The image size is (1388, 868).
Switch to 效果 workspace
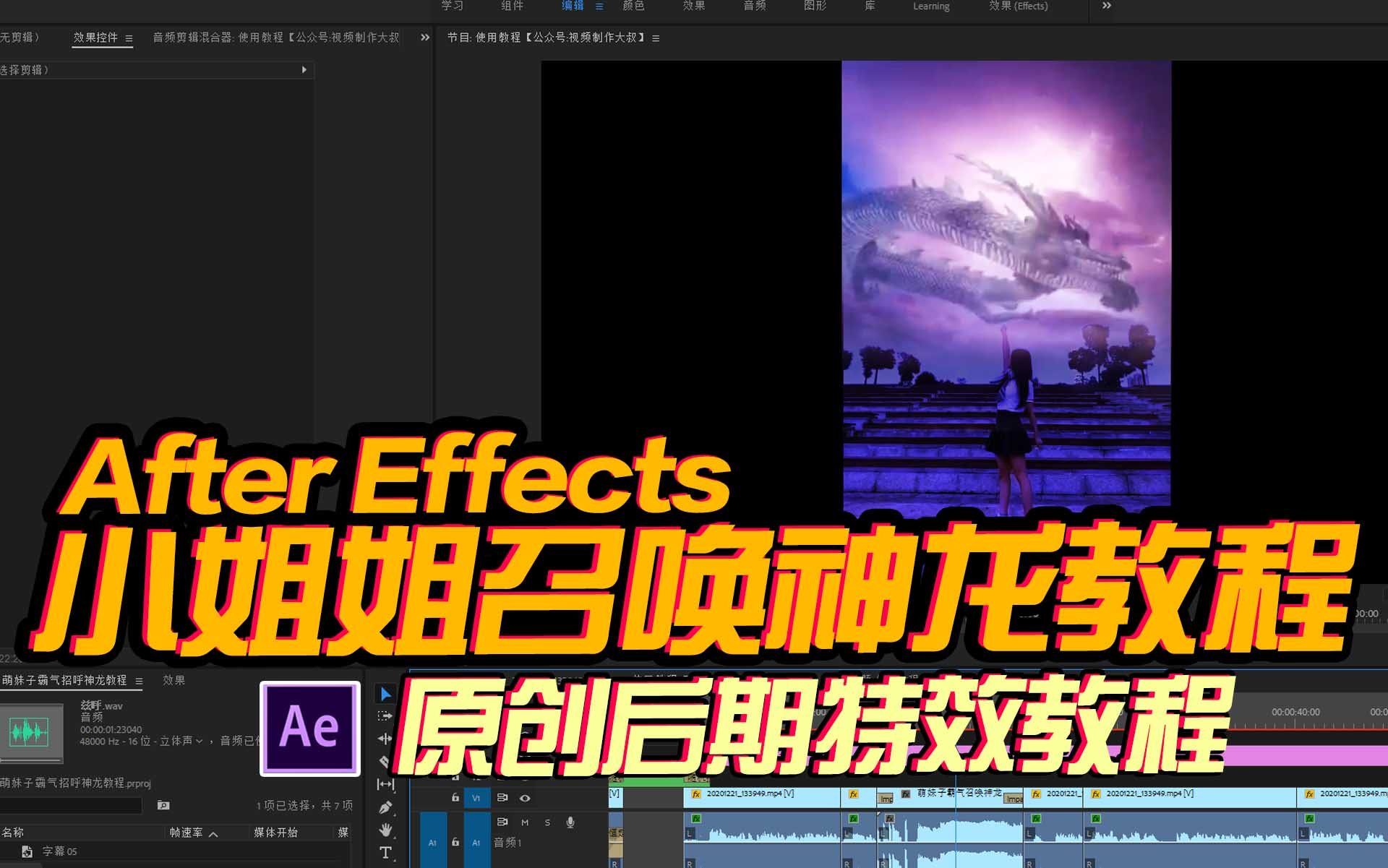coord(694,6)
